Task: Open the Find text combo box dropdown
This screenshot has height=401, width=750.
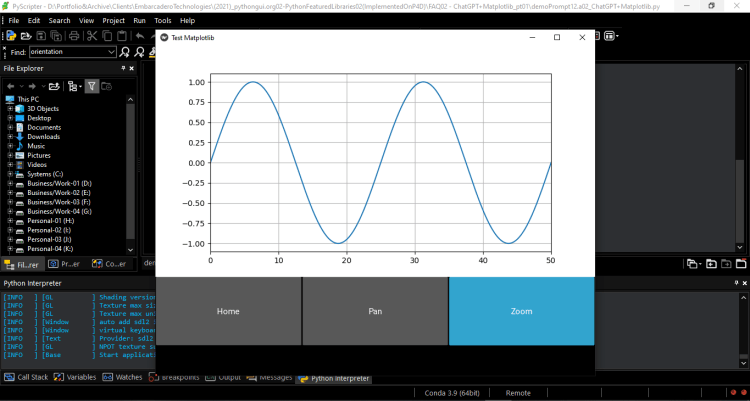Action: (x=111, y=52)
